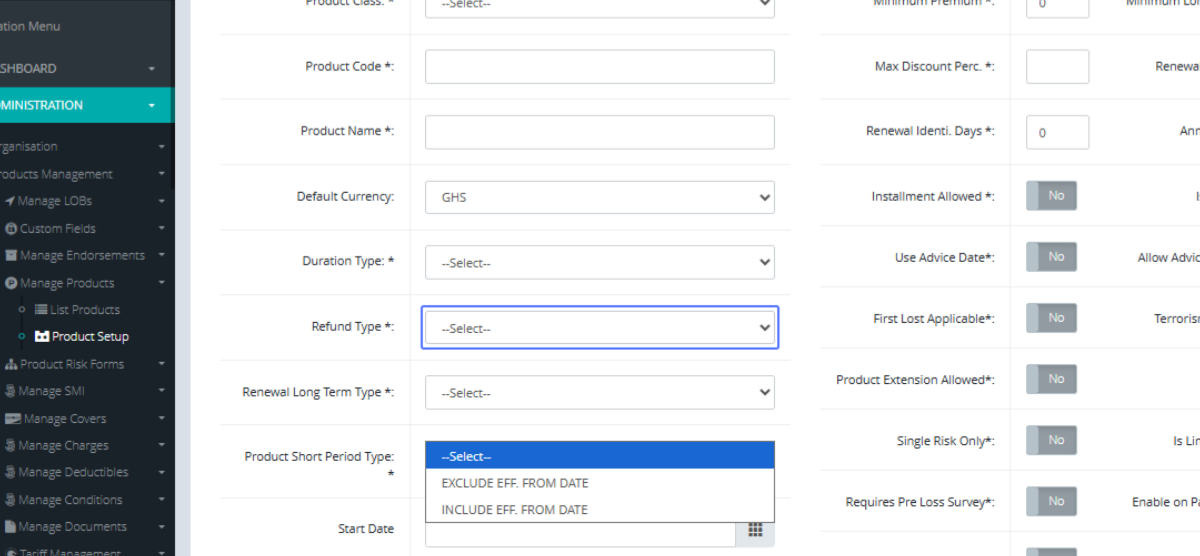
Task: Click the Product Risk Forms icon
Action: 11,364
